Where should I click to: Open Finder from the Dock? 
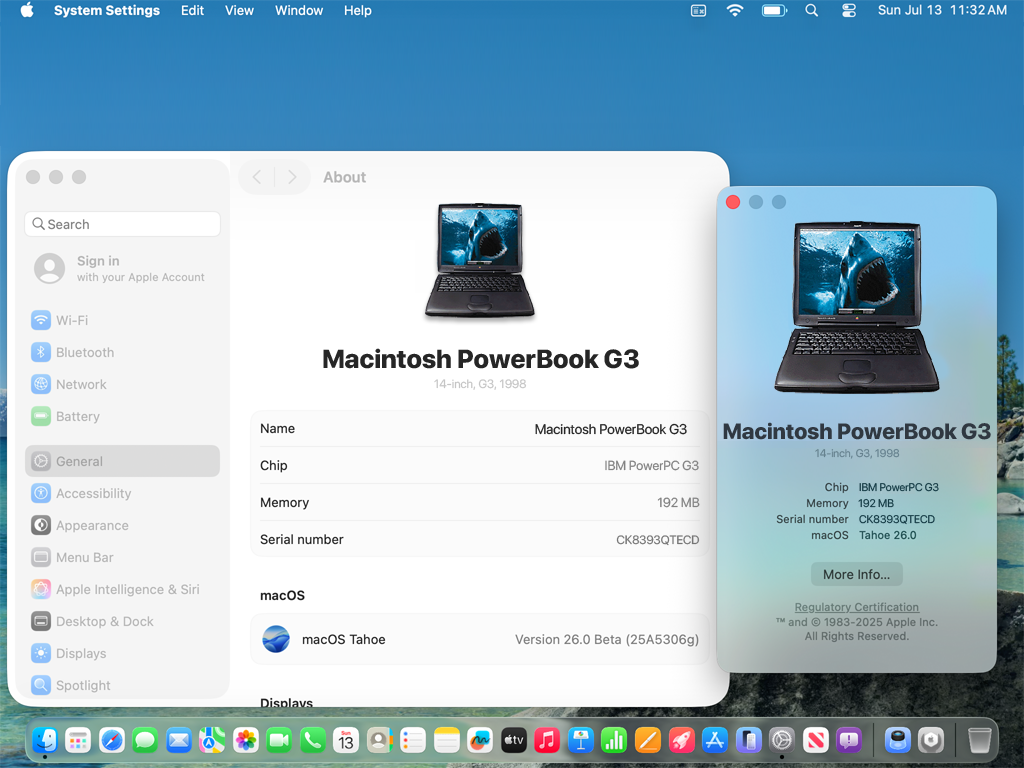click(45, 740)
